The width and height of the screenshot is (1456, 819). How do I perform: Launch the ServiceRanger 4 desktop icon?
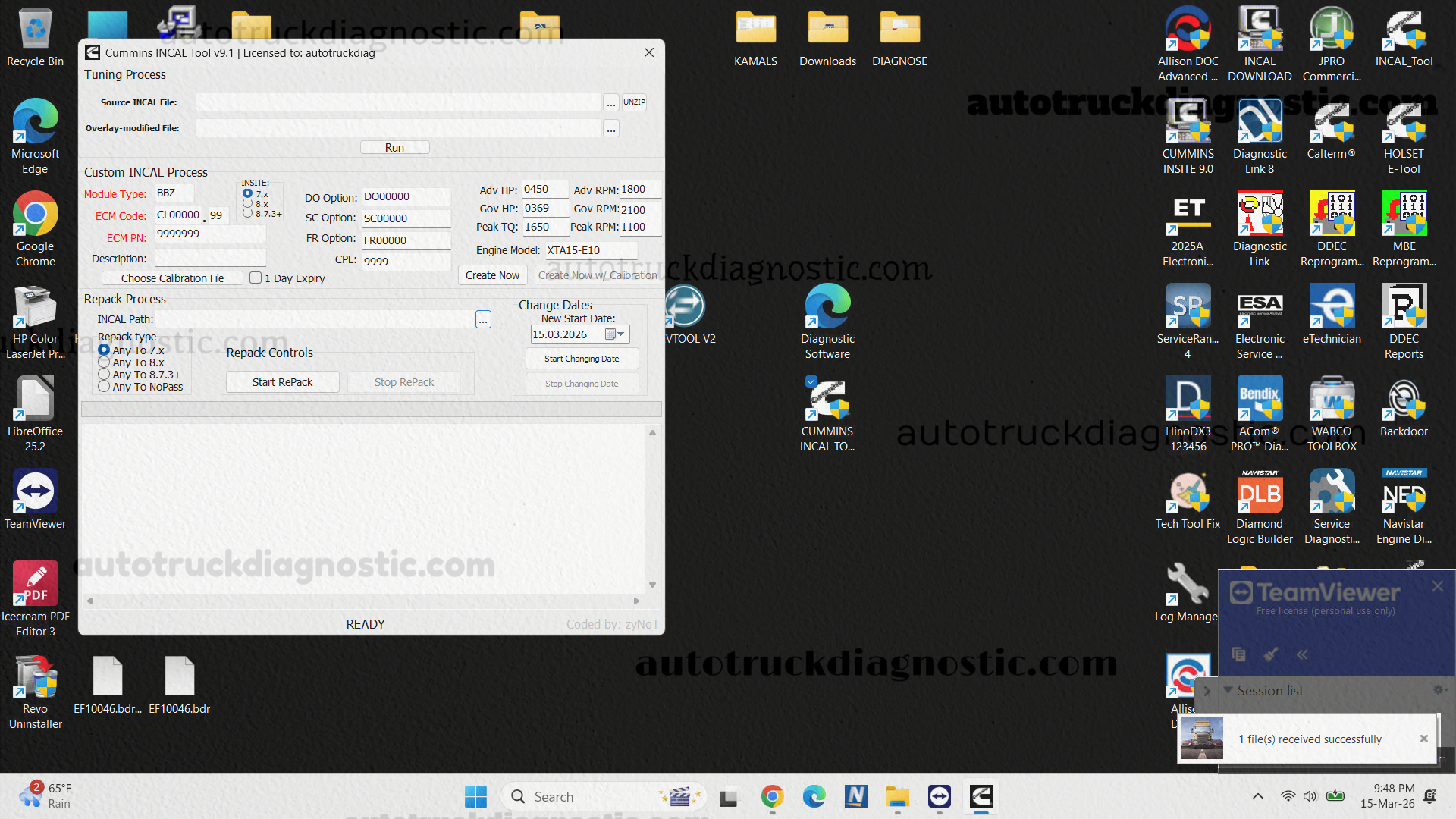pyautogui.click(x=1188, y=322)
